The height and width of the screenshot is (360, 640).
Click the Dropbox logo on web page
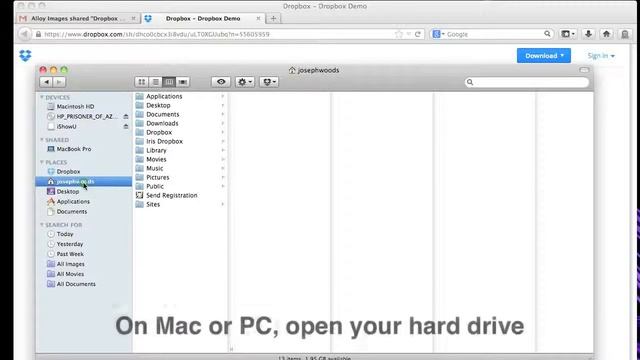(25, 55)
